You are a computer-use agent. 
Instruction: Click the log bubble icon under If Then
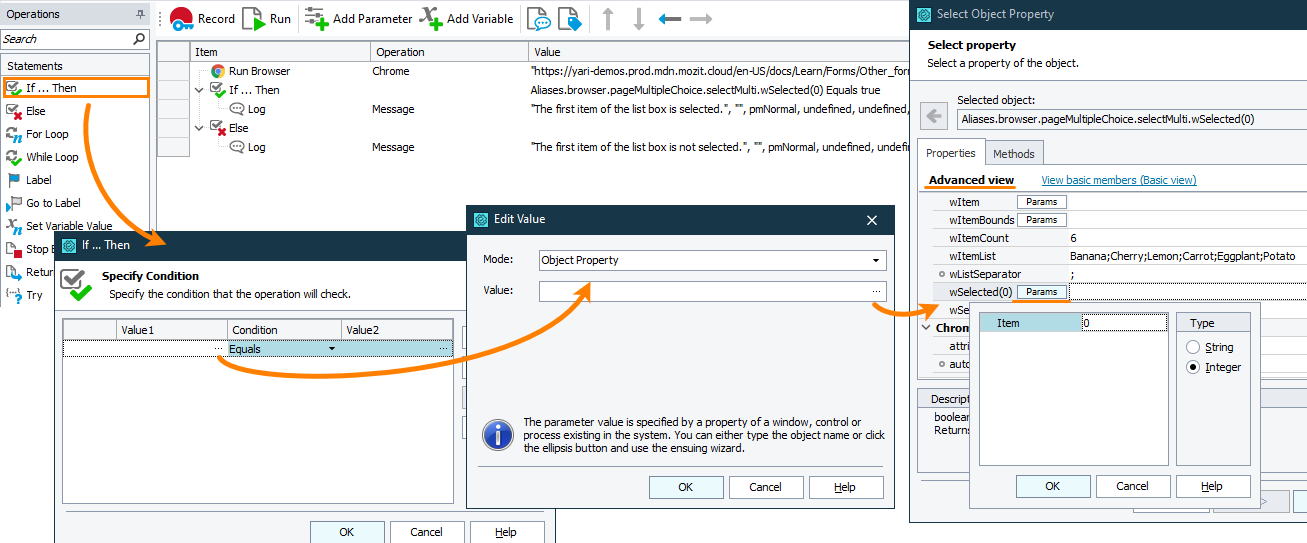pos(237,109)
